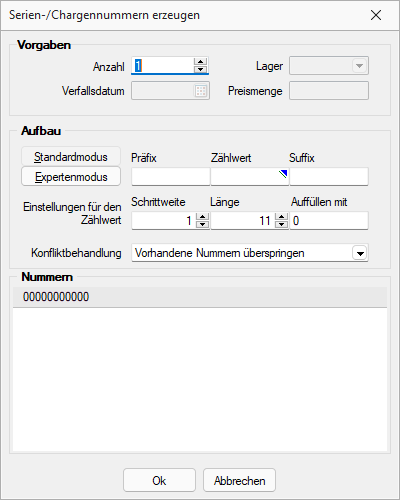The width and height of the screenshot is (400, 500).
Task: Confirm with the Ok button
Action: 159,480
